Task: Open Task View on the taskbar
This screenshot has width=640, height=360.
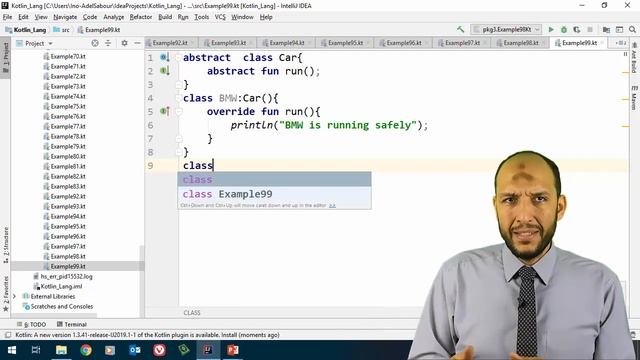Action: tap(36, 350)
